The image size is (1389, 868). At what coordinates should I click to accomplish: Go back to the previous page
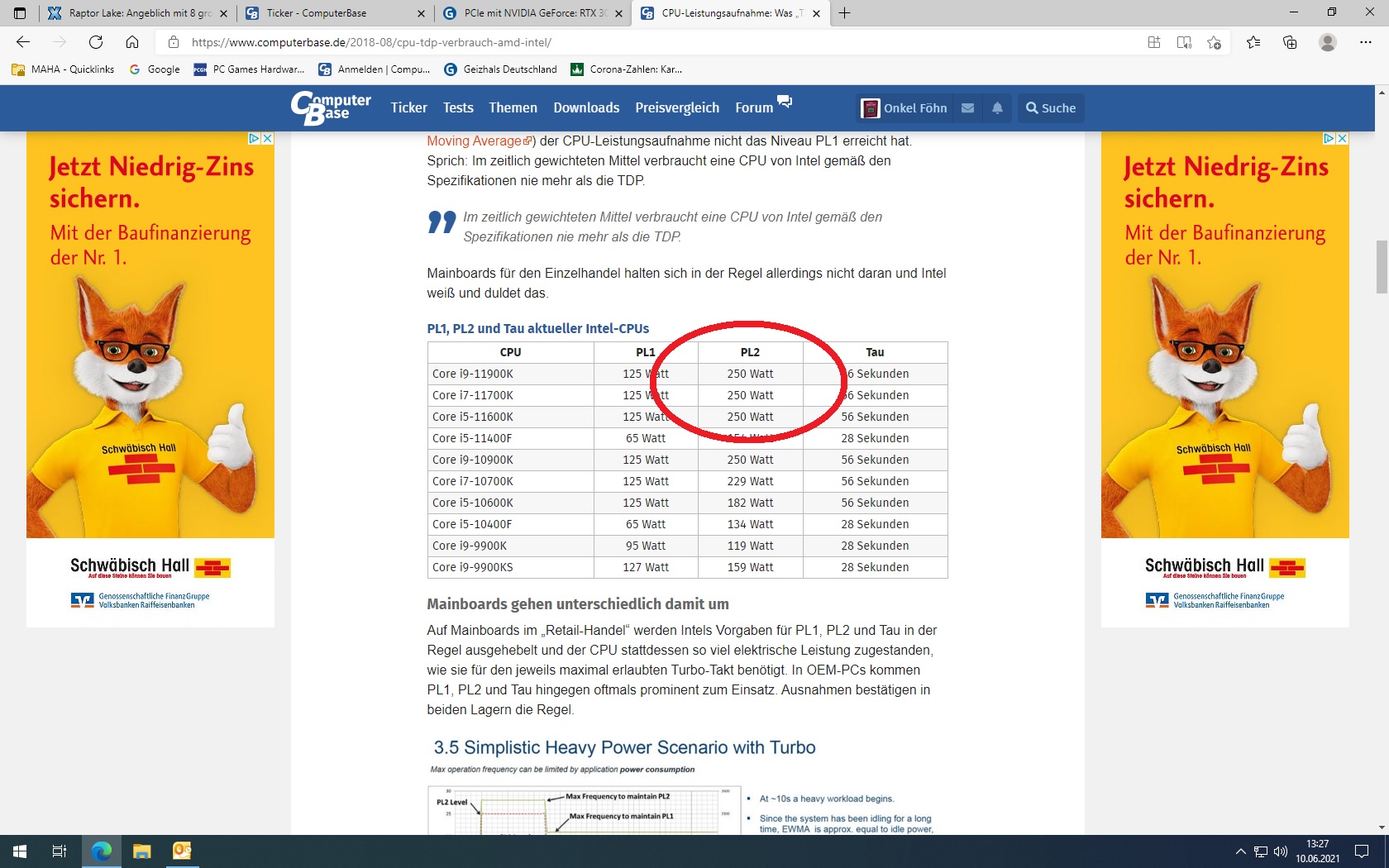point(23,42)
